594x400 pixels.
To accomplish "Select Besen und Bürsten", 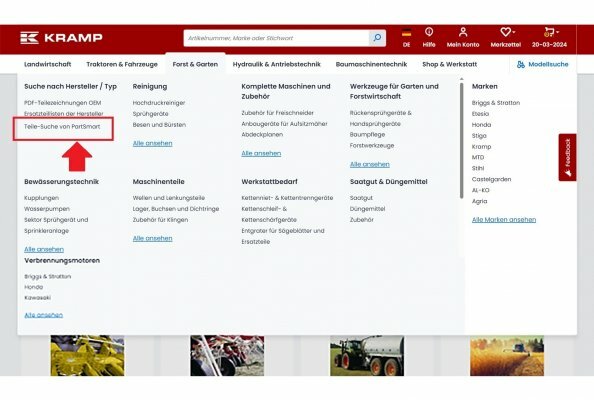I will (x=159, y=125).
